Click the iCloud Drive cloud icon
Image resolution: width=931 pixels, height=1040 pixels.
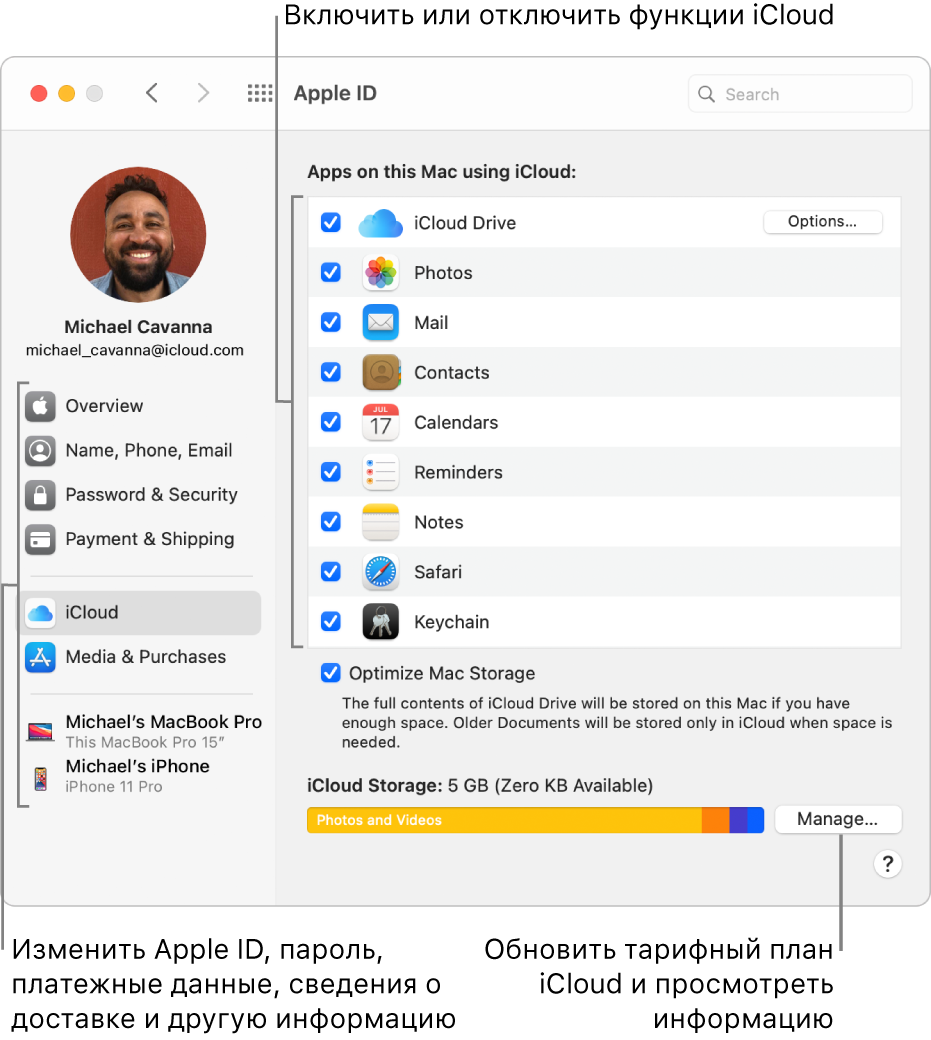pos(381,223)
